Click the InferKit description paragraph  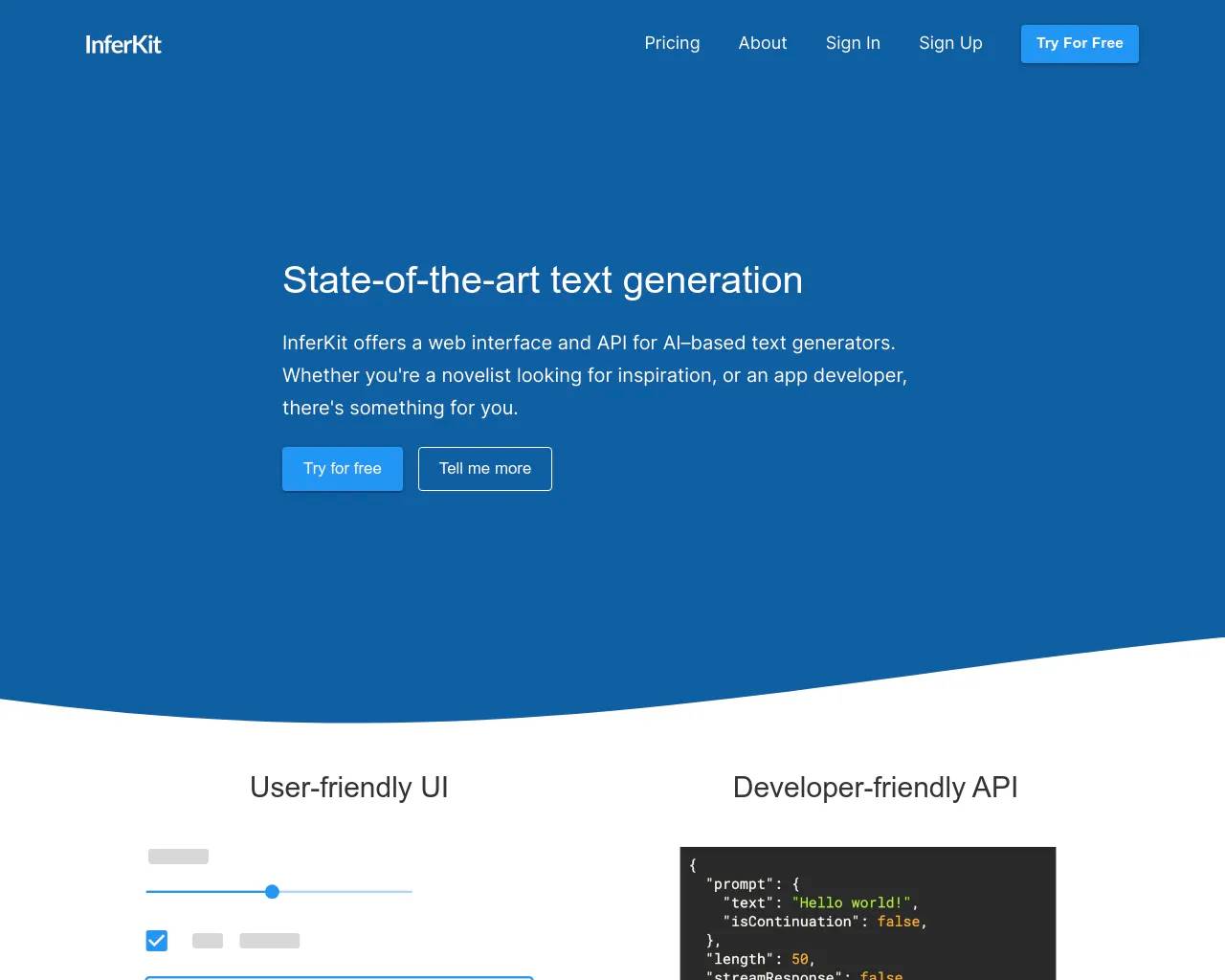tap(594, 375)
